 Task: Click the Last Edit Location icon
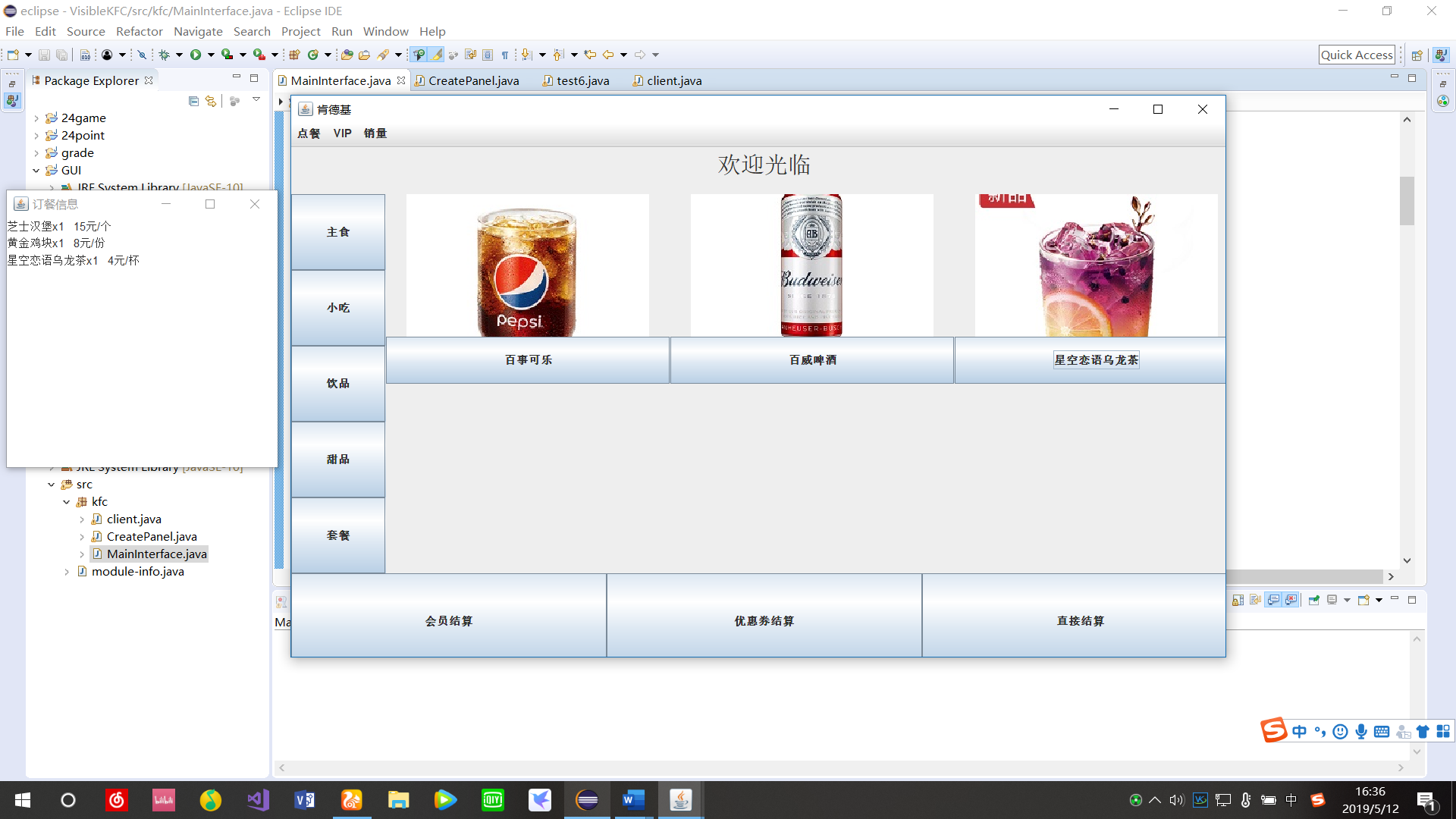(590, 55)
